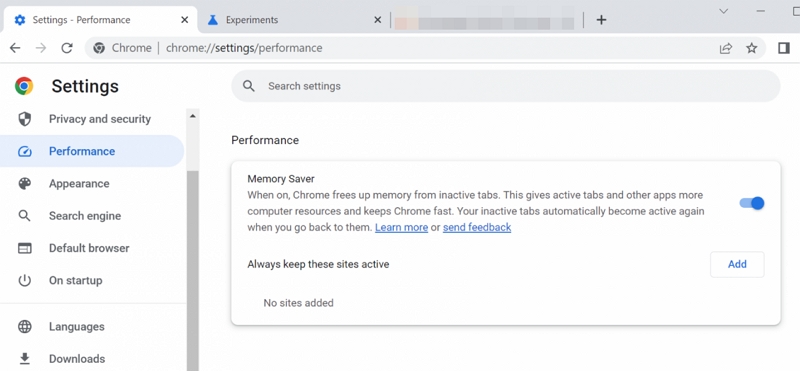This screenshot has height=371, width=800.
Task: Click the Privacy and security shield icon
Action: click(24, 119)
